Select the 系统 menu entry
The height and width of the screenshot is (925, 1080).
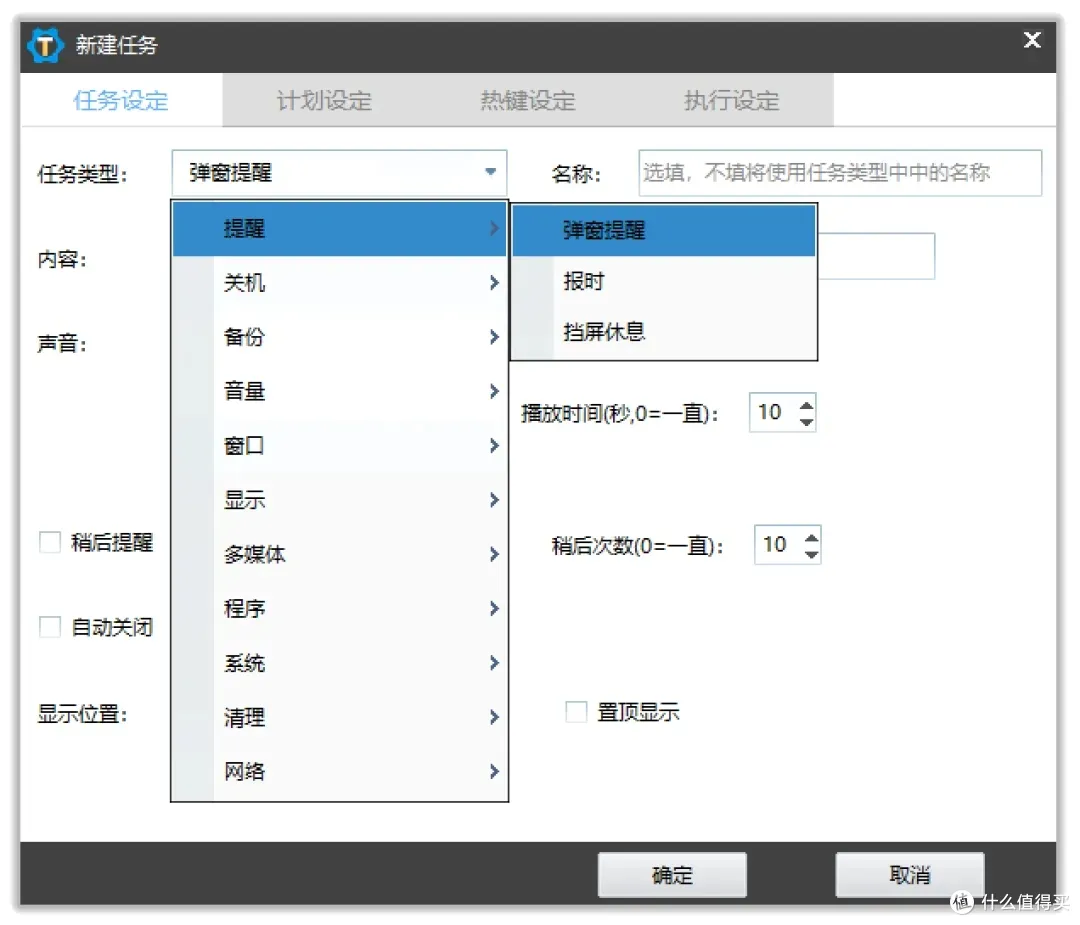245,662
